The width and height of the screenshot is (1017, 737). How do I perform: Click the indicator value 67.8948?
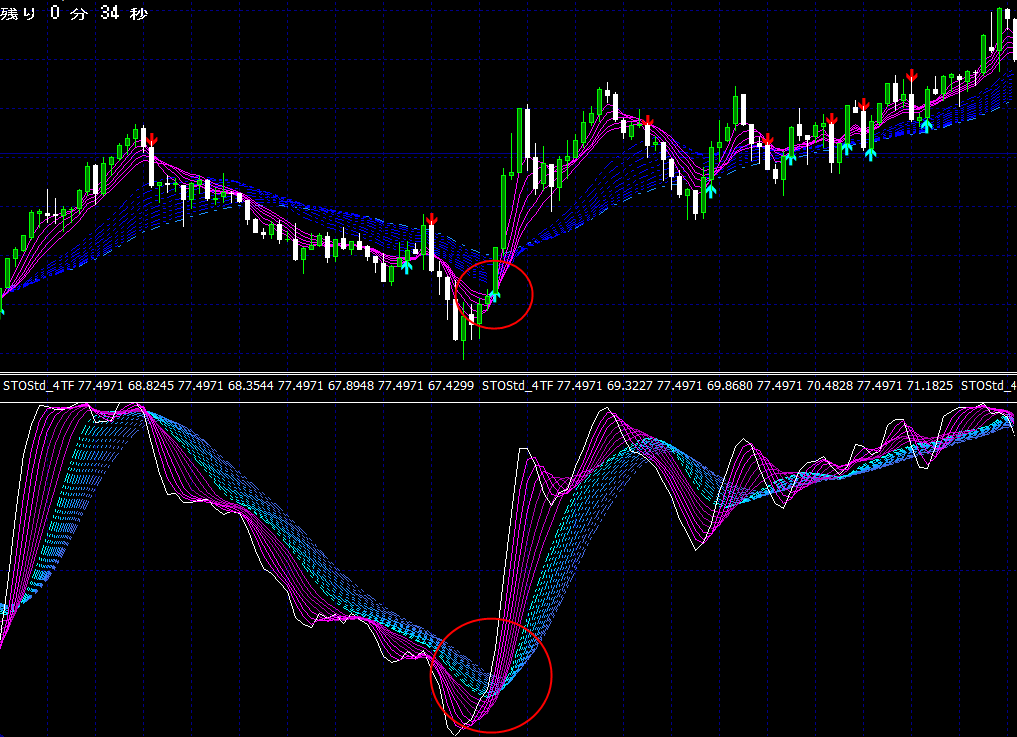click(x=350, y=385)
